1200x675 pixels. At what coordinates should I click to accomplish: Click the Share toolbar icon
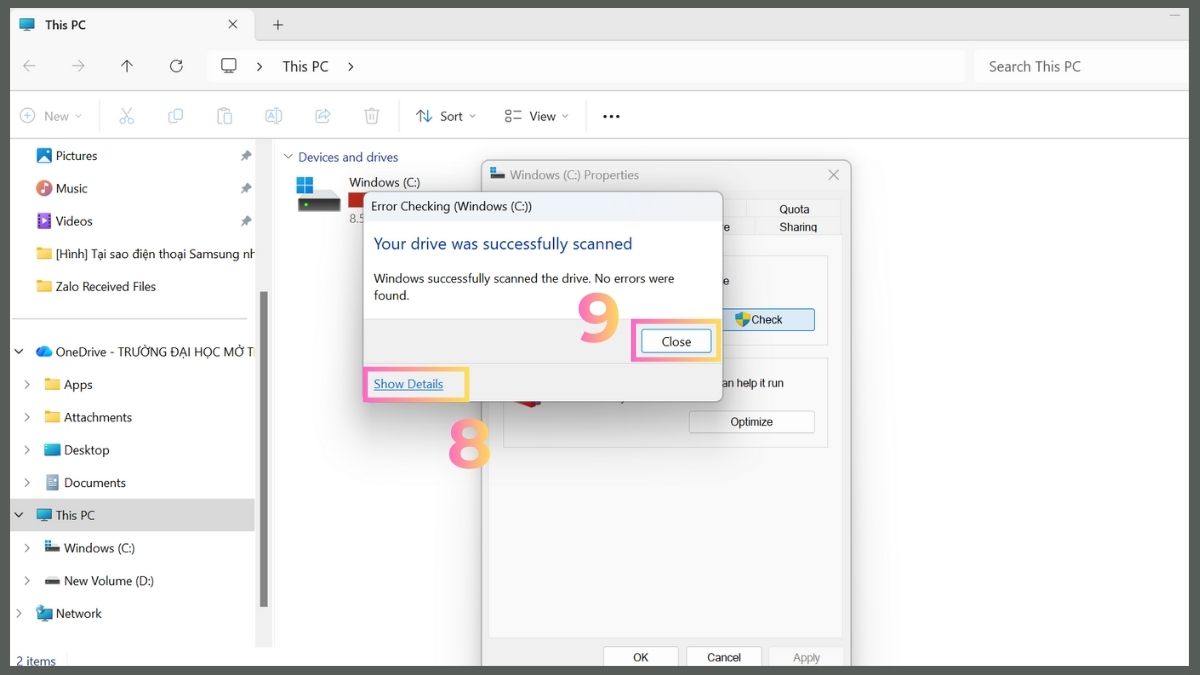[x=323, y=116]
